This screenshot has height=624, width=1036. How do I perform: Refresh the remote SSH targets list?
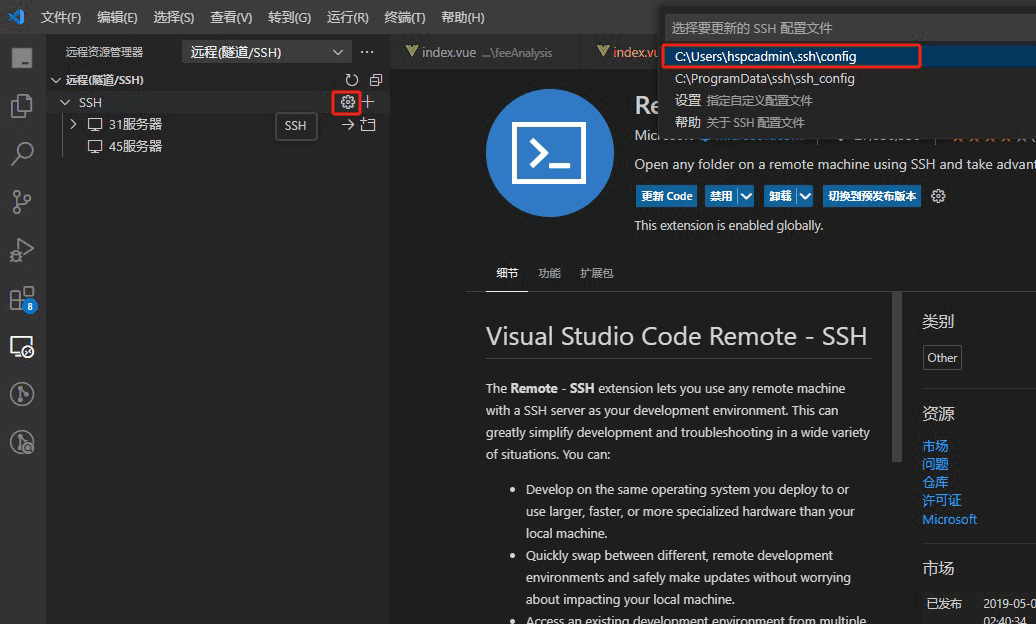[352, 80]
